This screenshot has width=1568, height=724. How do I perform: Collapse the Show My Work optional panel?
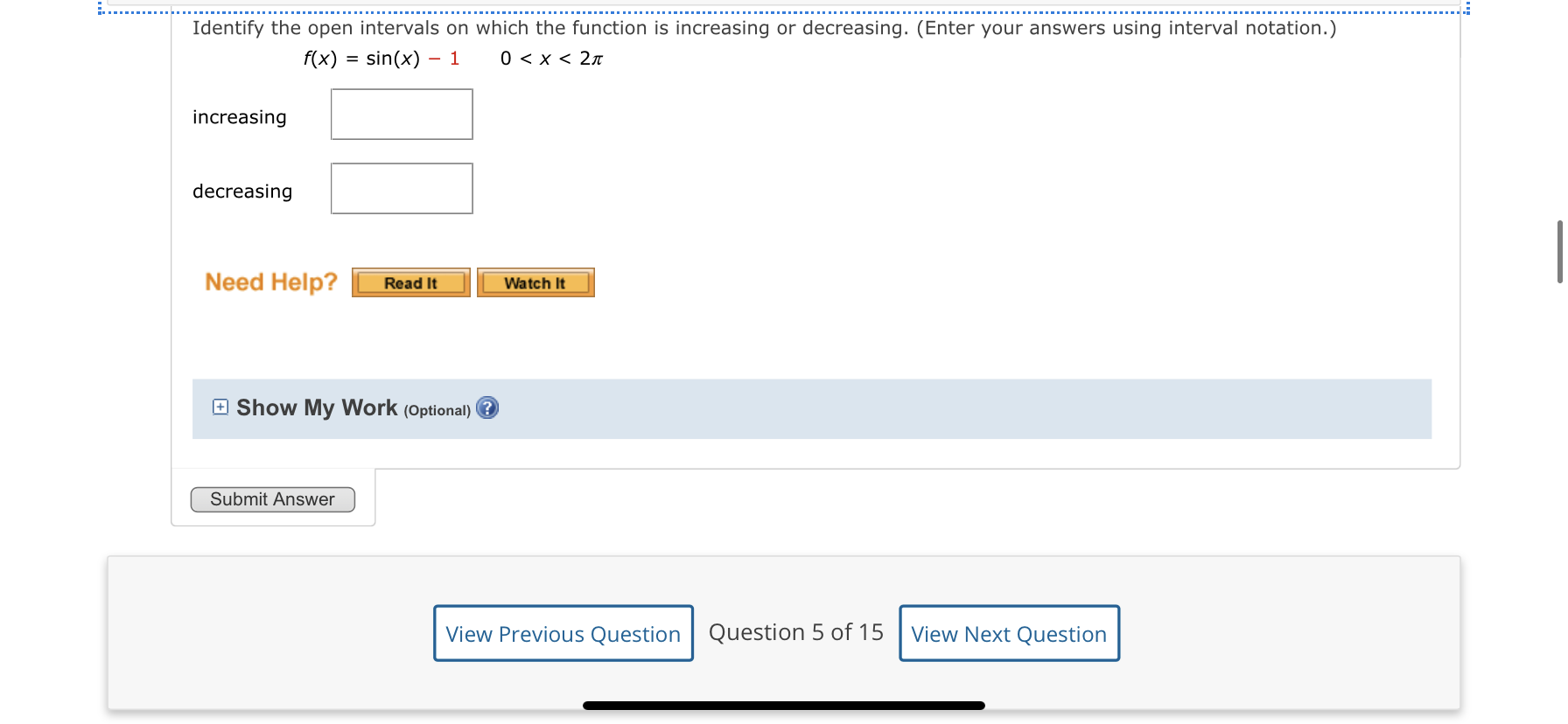[220, 407]
